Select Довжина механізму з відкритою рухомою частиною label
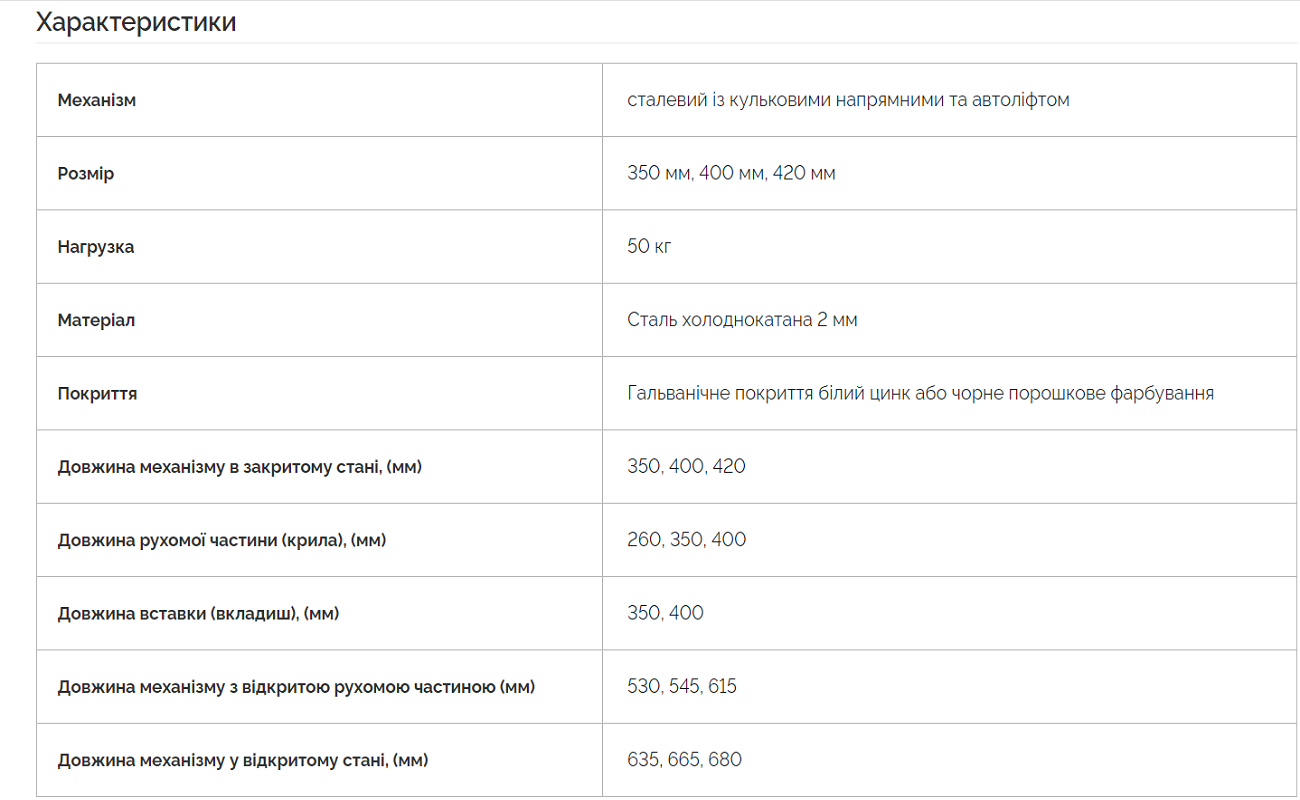This screenshot has width=1300, height=800. point(296,687)
